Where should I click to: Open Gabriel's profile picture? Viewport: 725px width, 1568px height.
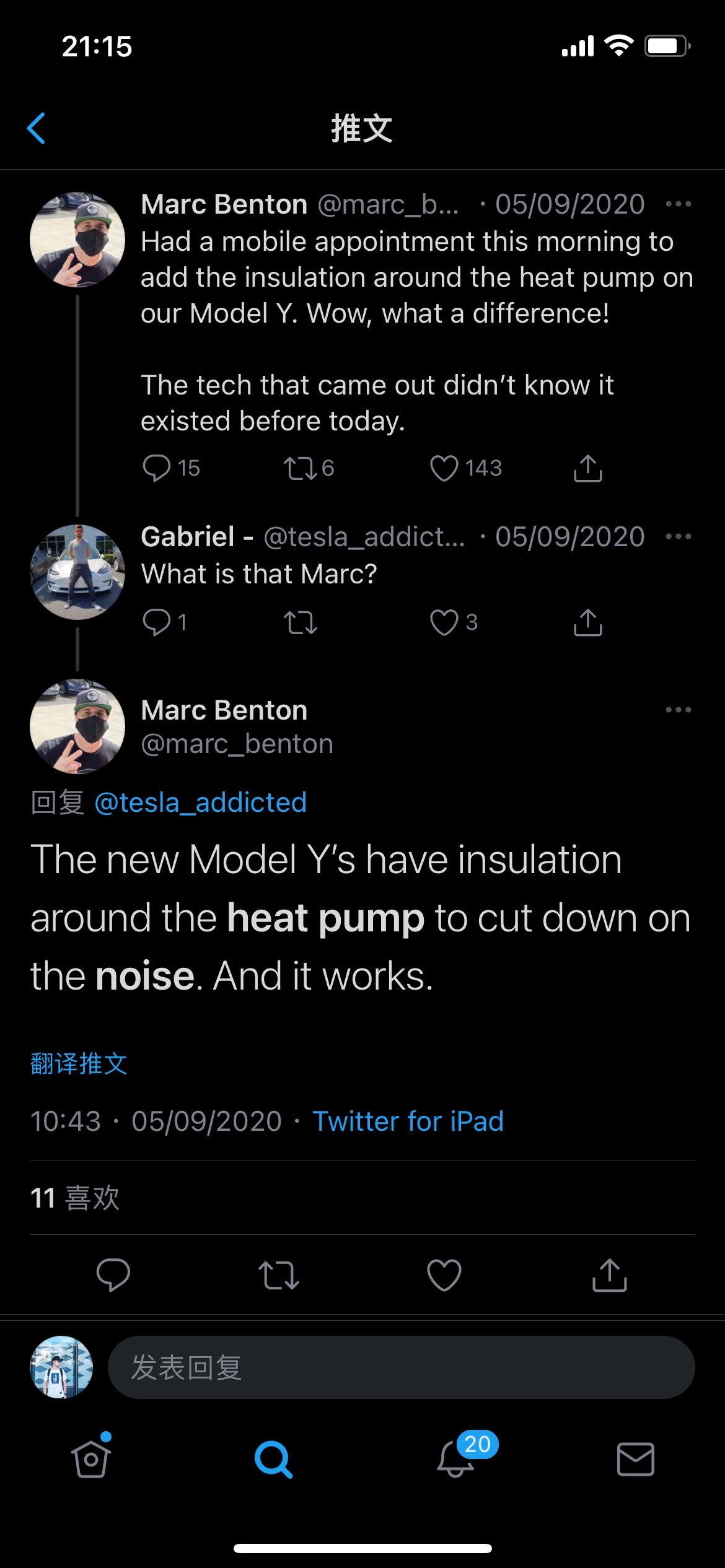coord(77,572)
